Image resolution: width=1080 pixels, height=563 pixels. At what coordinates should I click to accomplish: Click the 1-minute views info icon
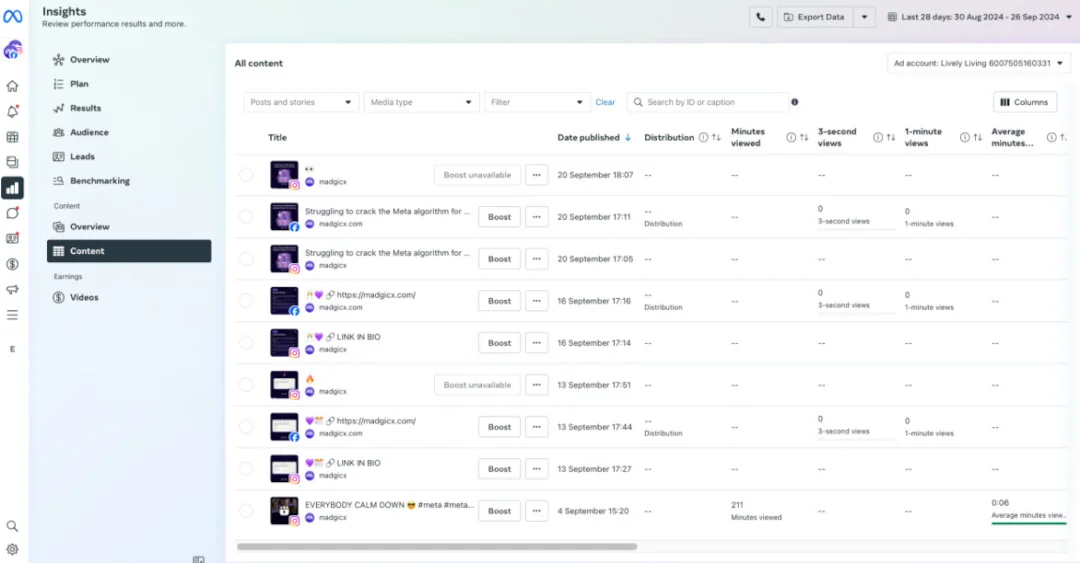(x=964, y=137)
